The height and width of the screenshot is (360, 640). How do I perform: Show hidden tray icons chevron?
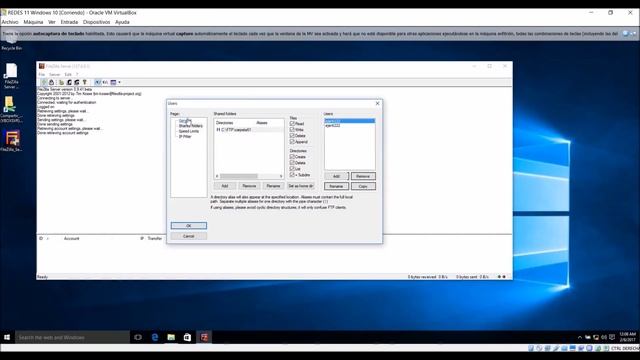coord(580,337)
